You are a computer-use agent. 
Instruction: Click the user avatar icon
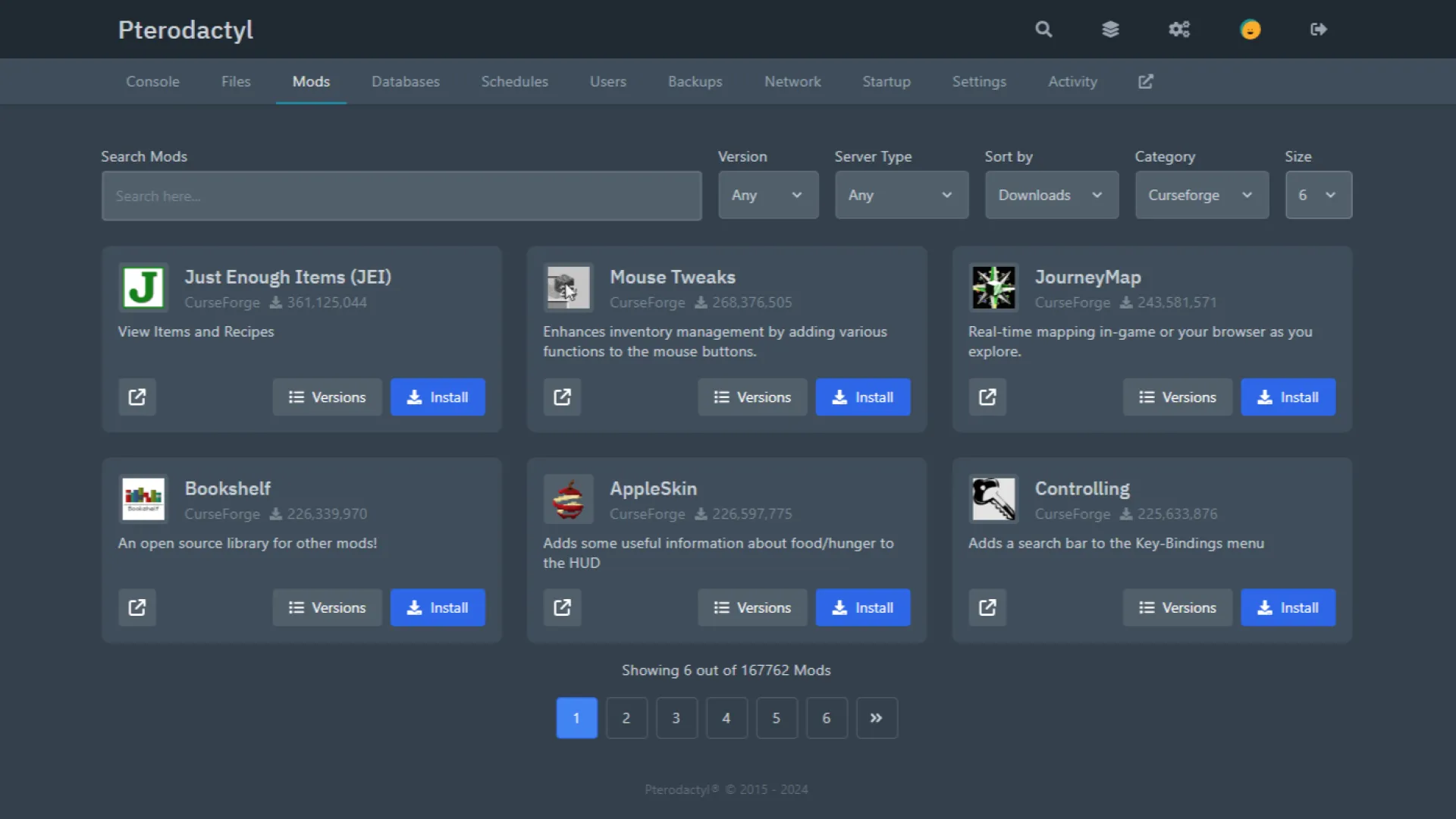1250,30
